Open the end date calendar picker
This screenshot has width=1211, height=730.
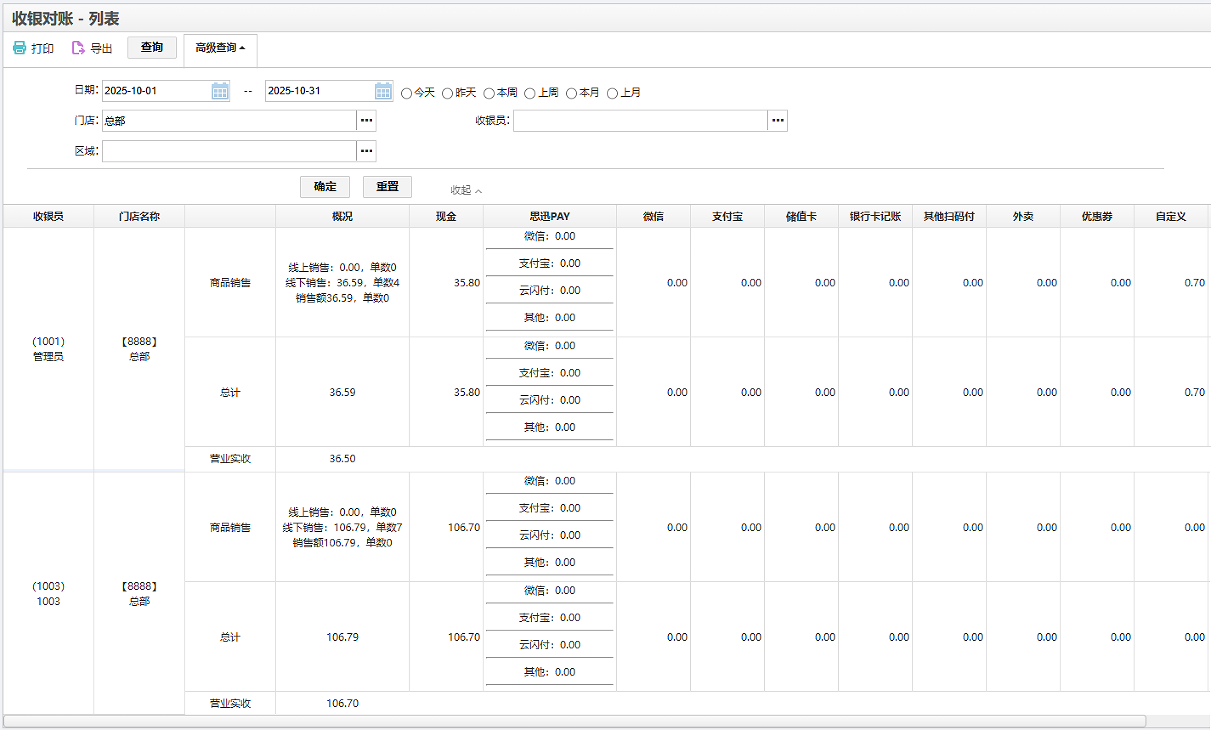[x=383, y=91]
